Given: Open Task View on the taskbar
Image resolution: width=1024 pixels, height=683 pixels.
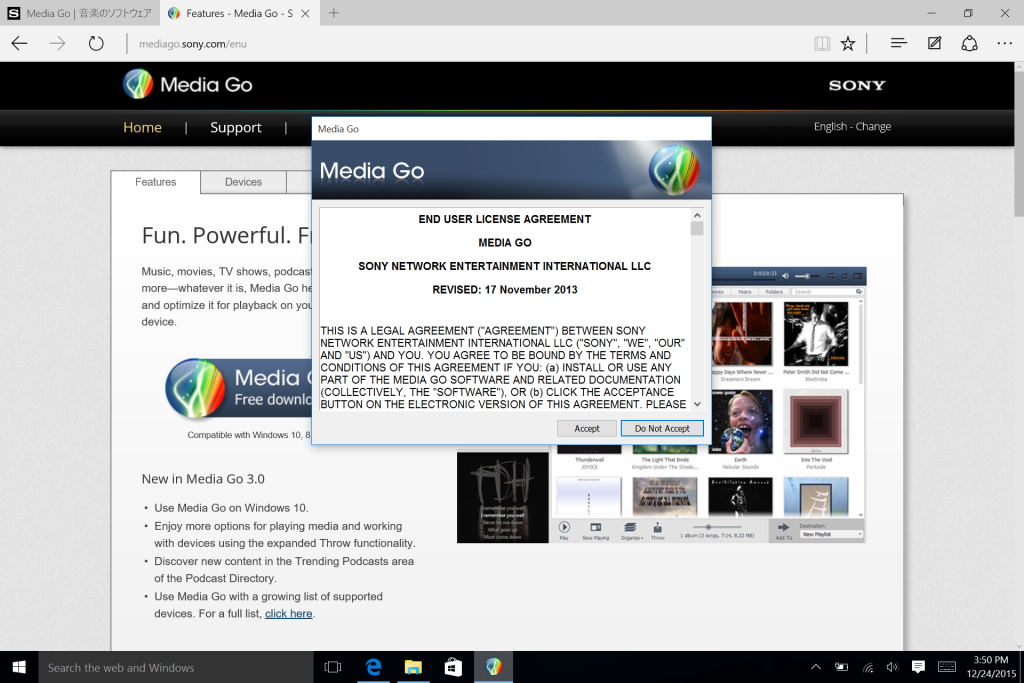Looking at the screenshot, I should coord(333,667).
